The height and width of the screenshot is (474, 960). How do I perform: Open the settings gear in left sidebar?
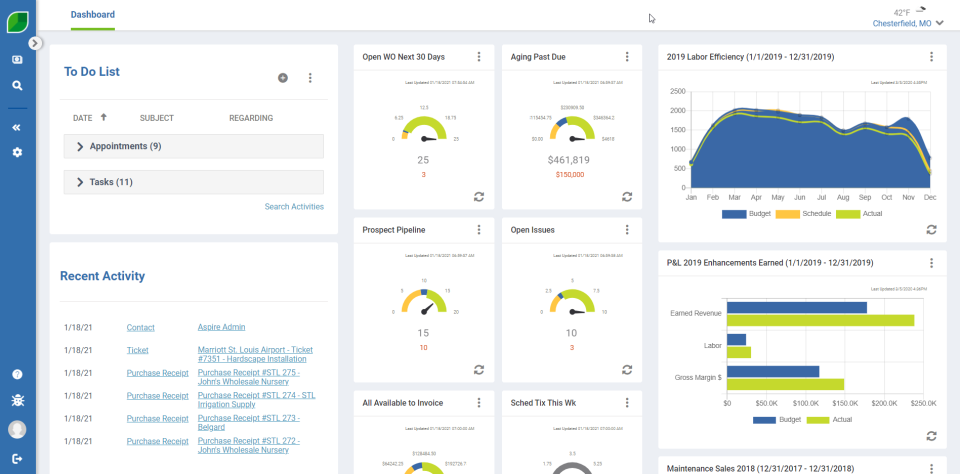pos(17,152)
